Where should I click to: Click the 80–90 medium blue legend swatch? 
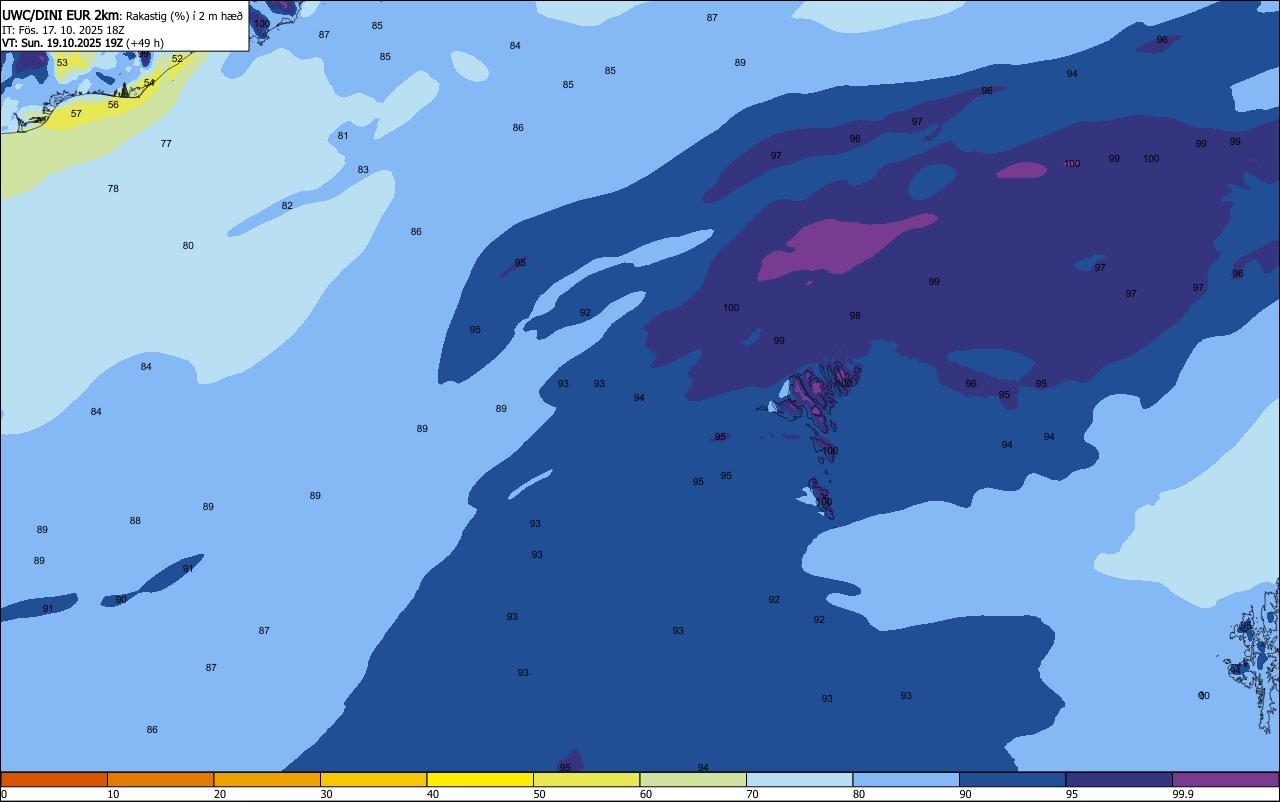coord(906,779)
